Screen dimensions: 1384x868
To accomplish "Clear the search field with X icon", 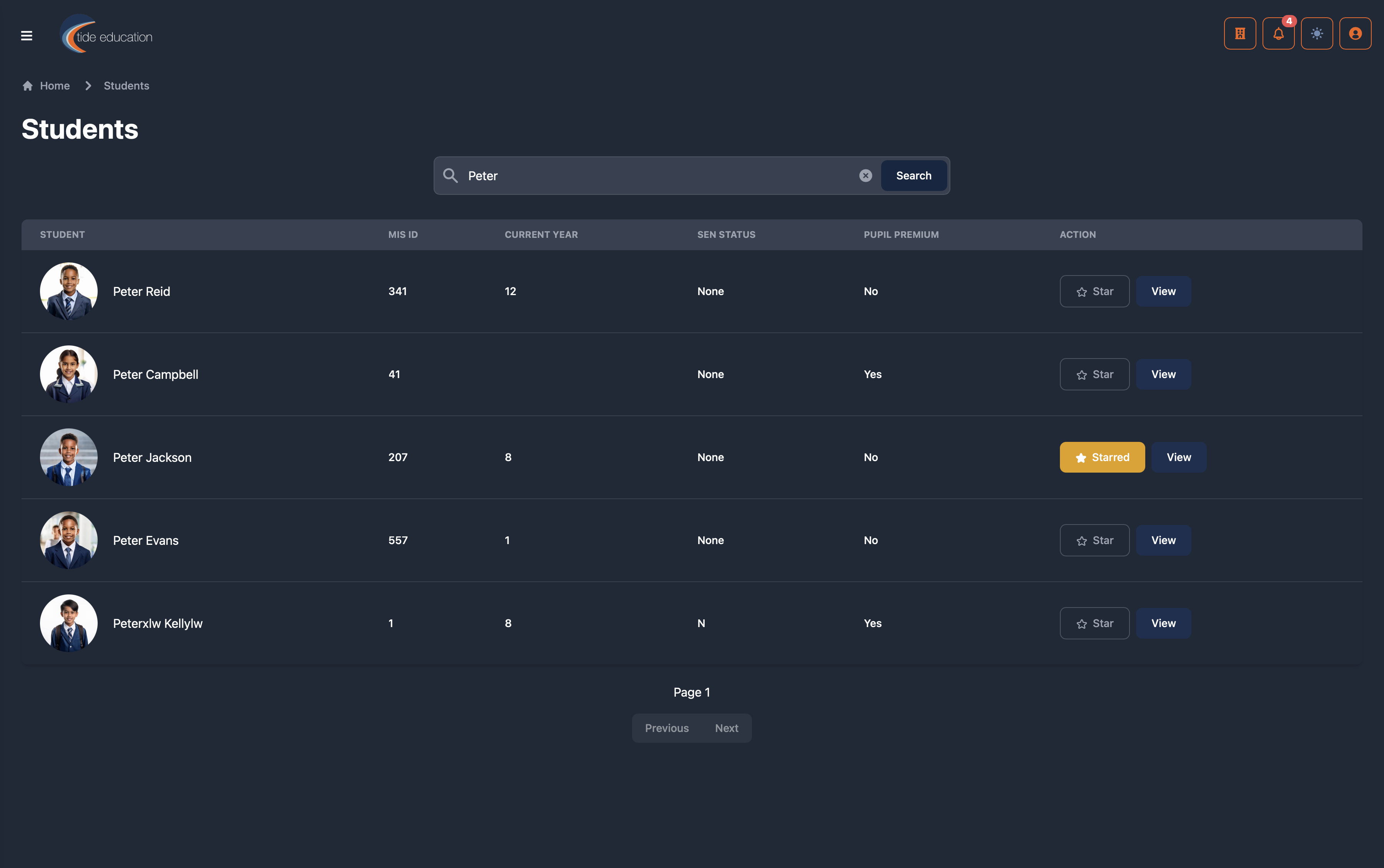I will (x=865, y=176).
